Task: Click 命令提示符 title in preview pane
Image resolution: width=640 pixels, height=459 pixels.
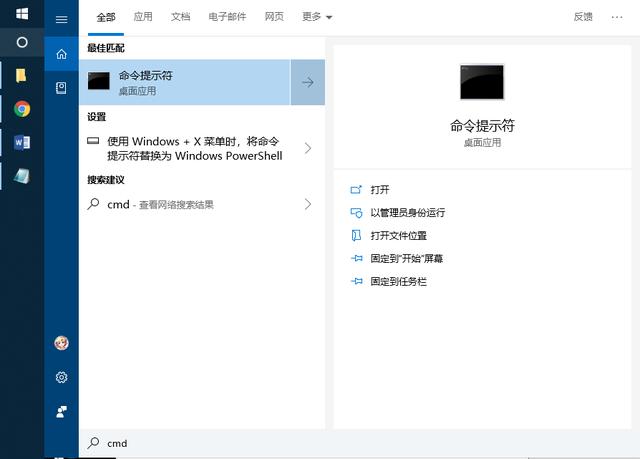Action: pos(482,126)
